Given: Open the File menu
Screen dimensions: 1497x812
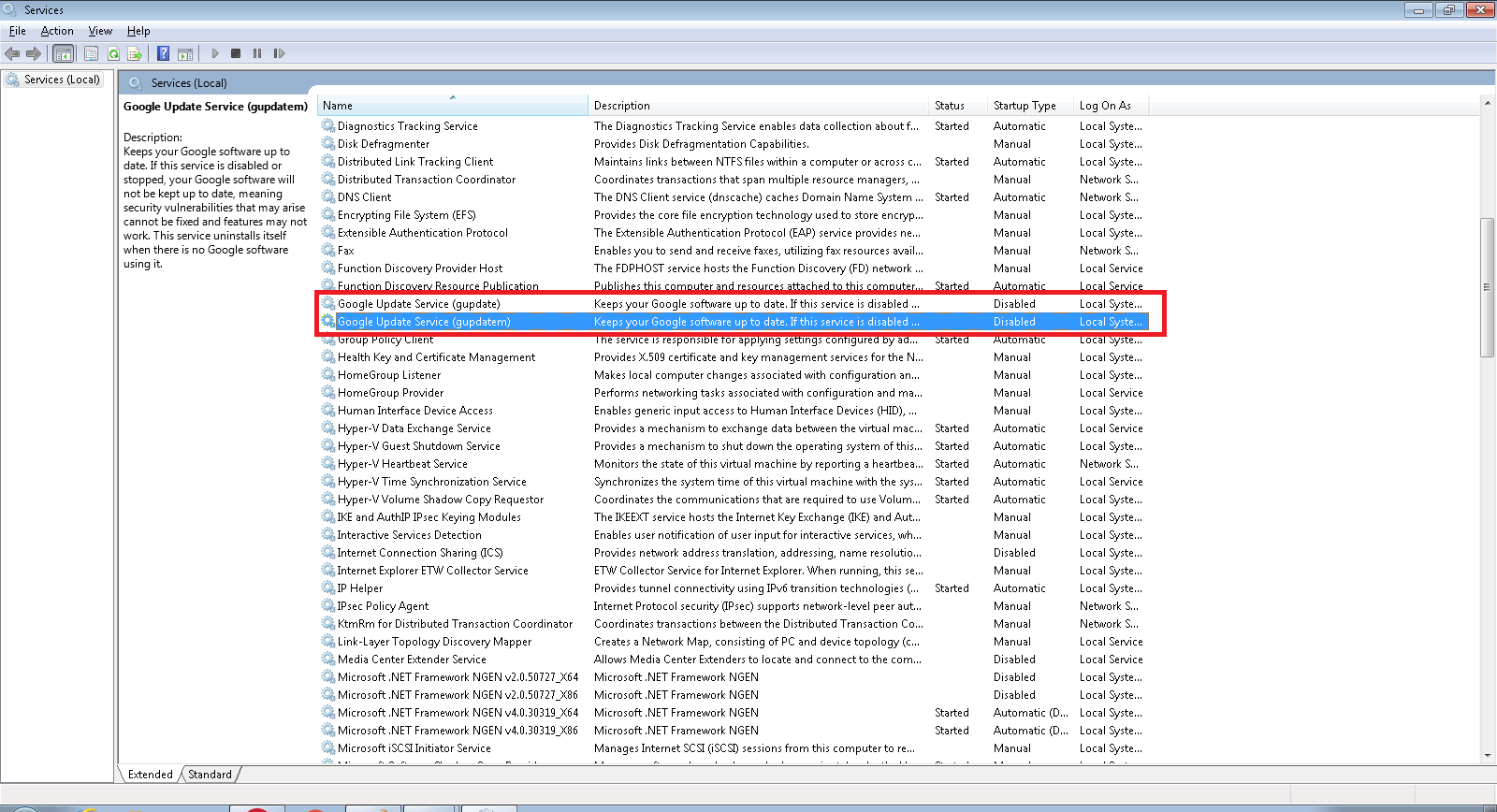Looking at the screenshot, I should pos(18,31).
